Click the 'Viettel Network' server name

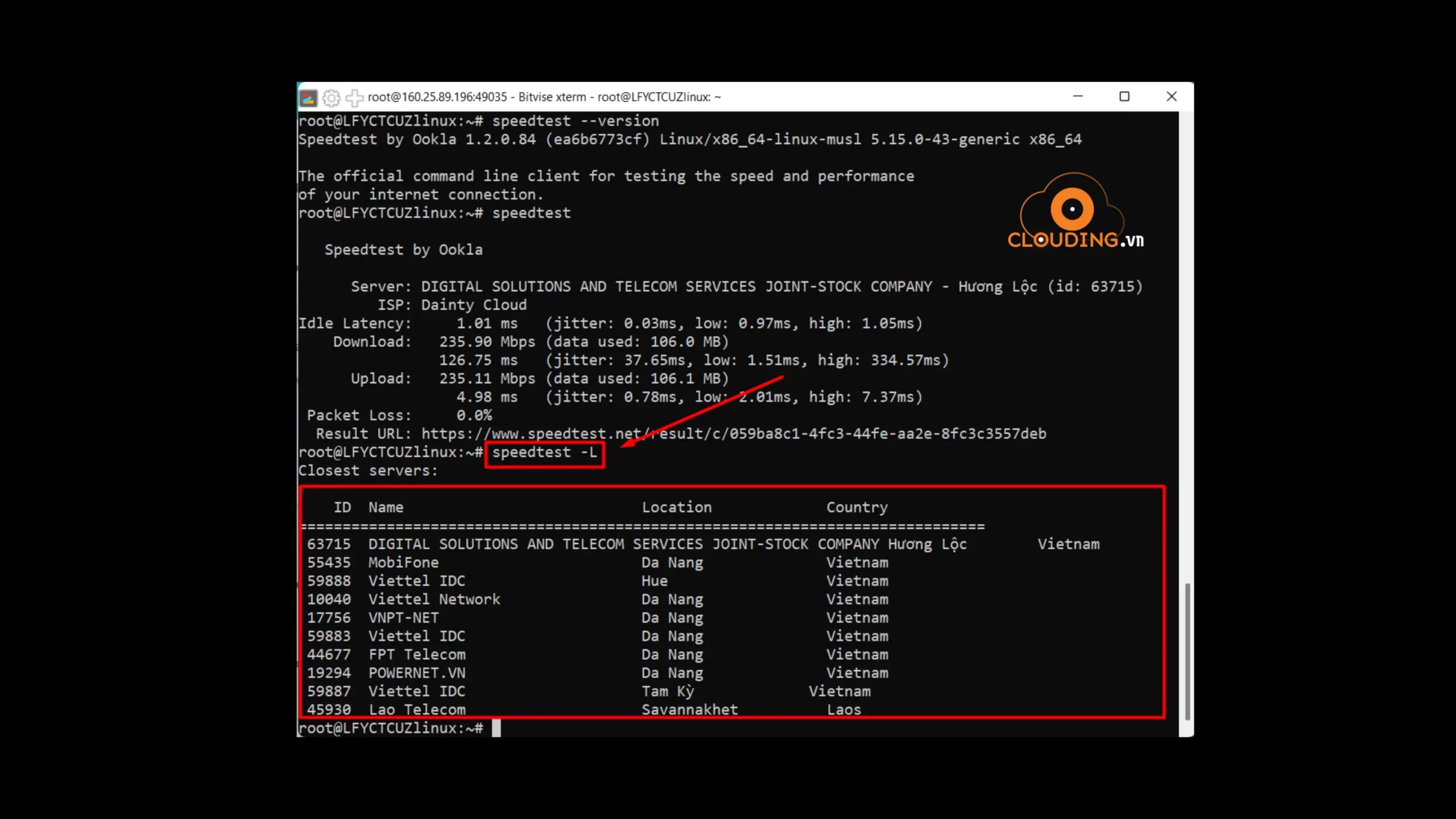(x=435, y=599)
